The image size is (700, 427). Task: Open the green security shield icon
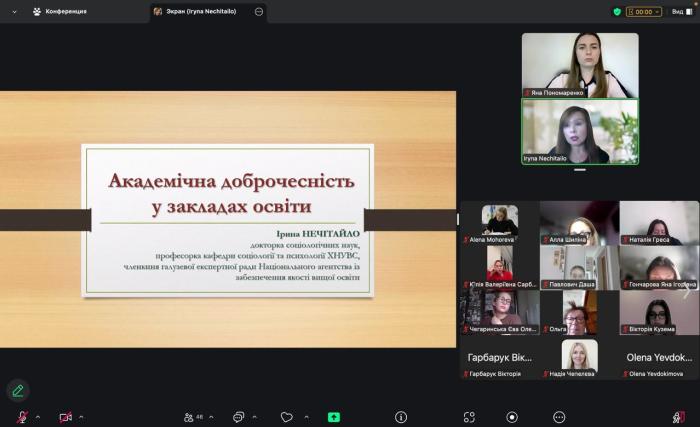tap(617, 12)
